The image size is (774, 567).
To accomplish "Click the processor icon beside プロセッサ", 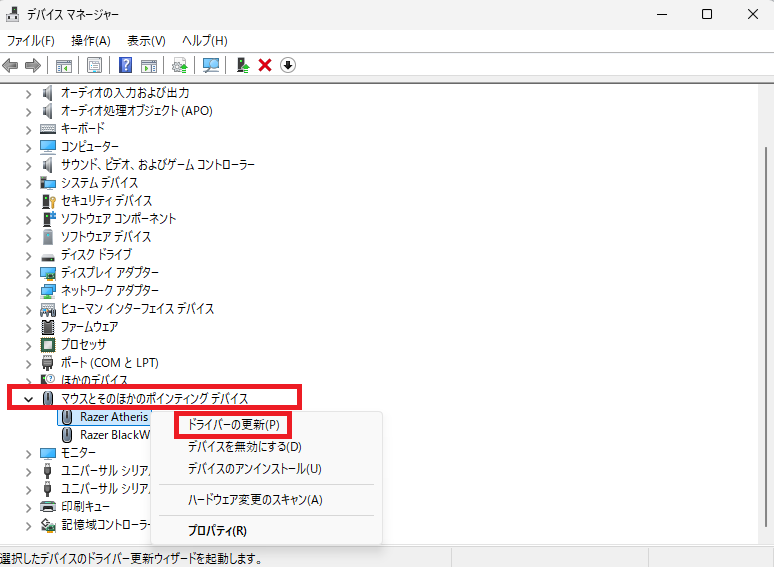I will [48, 345].
